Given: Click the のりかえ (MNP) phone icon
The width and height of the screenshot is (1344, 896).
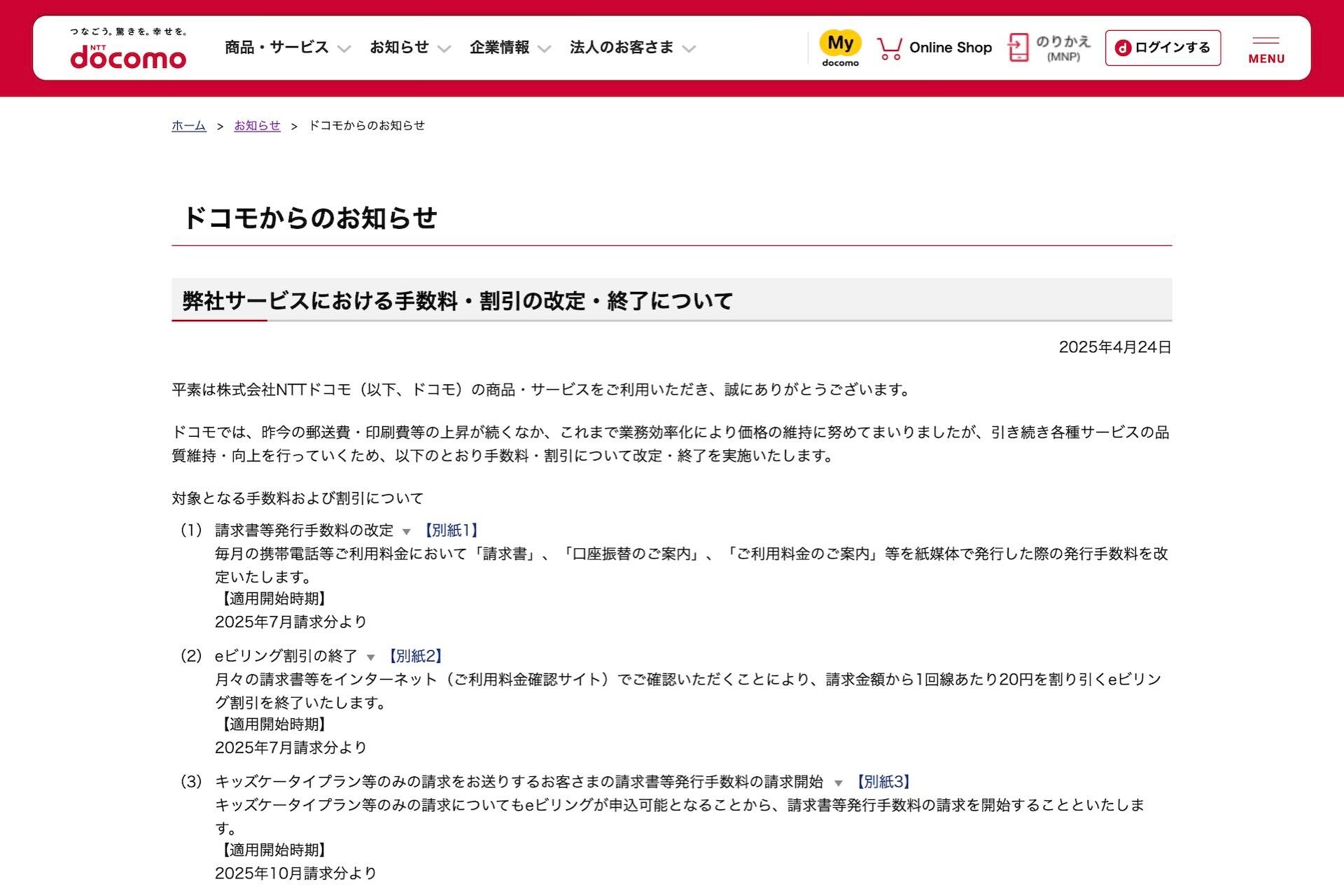Looking at the screenshot, I should pos(1018,48).
